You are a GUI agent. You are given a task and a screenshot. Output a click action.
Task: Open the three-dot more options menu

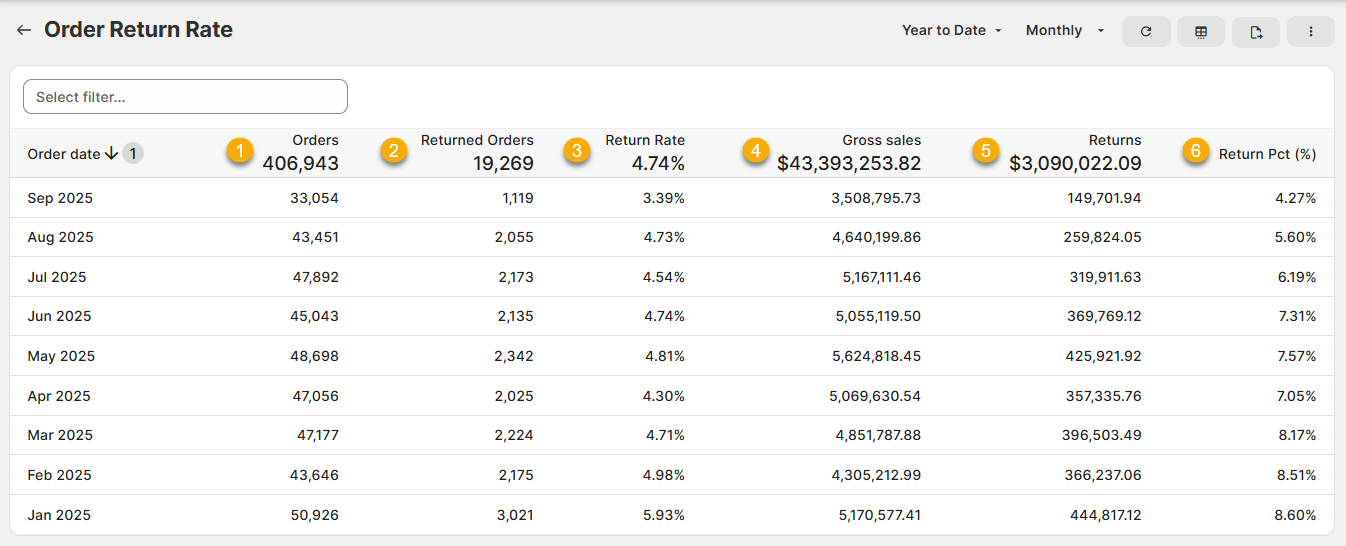(1310, 32)
